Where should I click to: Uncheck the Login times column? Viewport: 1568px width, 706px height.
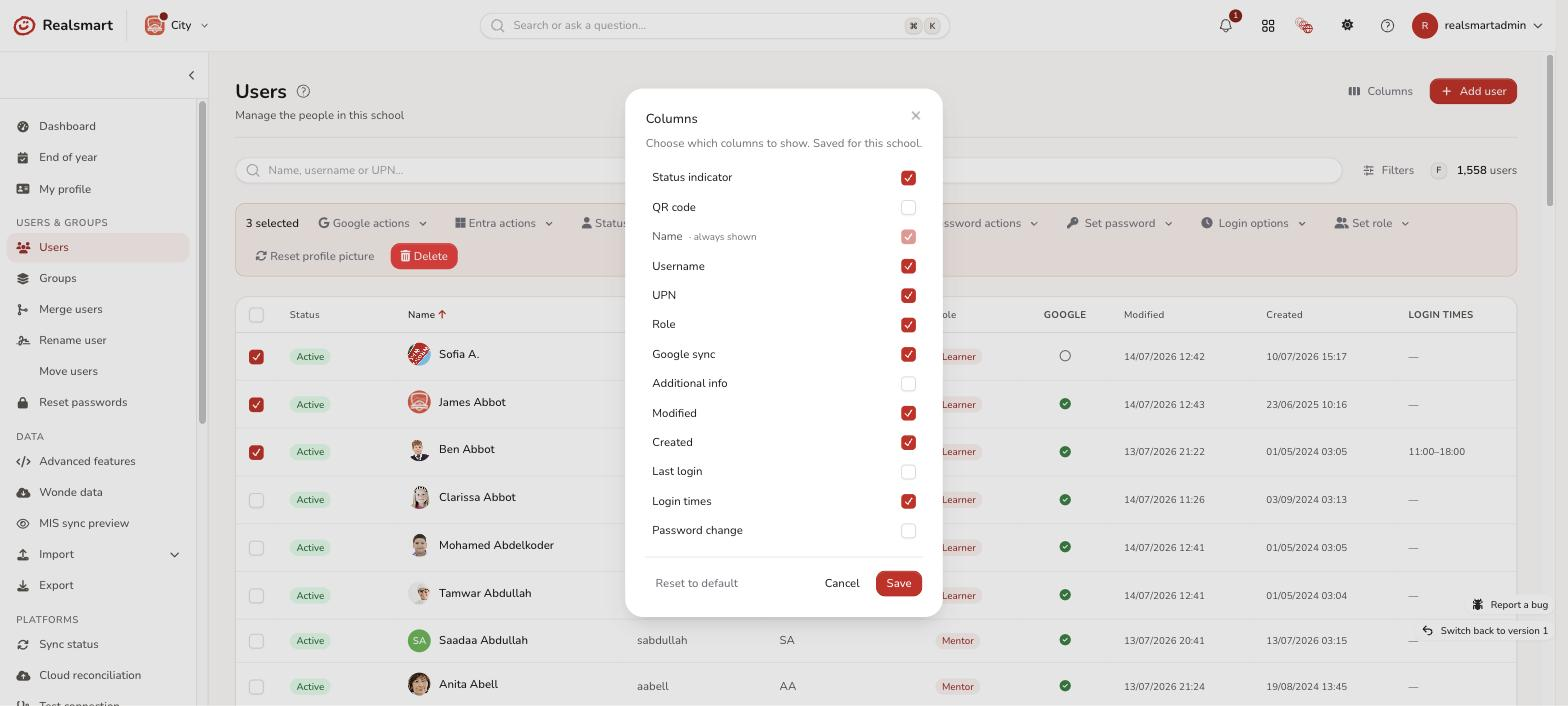point(908,501)
